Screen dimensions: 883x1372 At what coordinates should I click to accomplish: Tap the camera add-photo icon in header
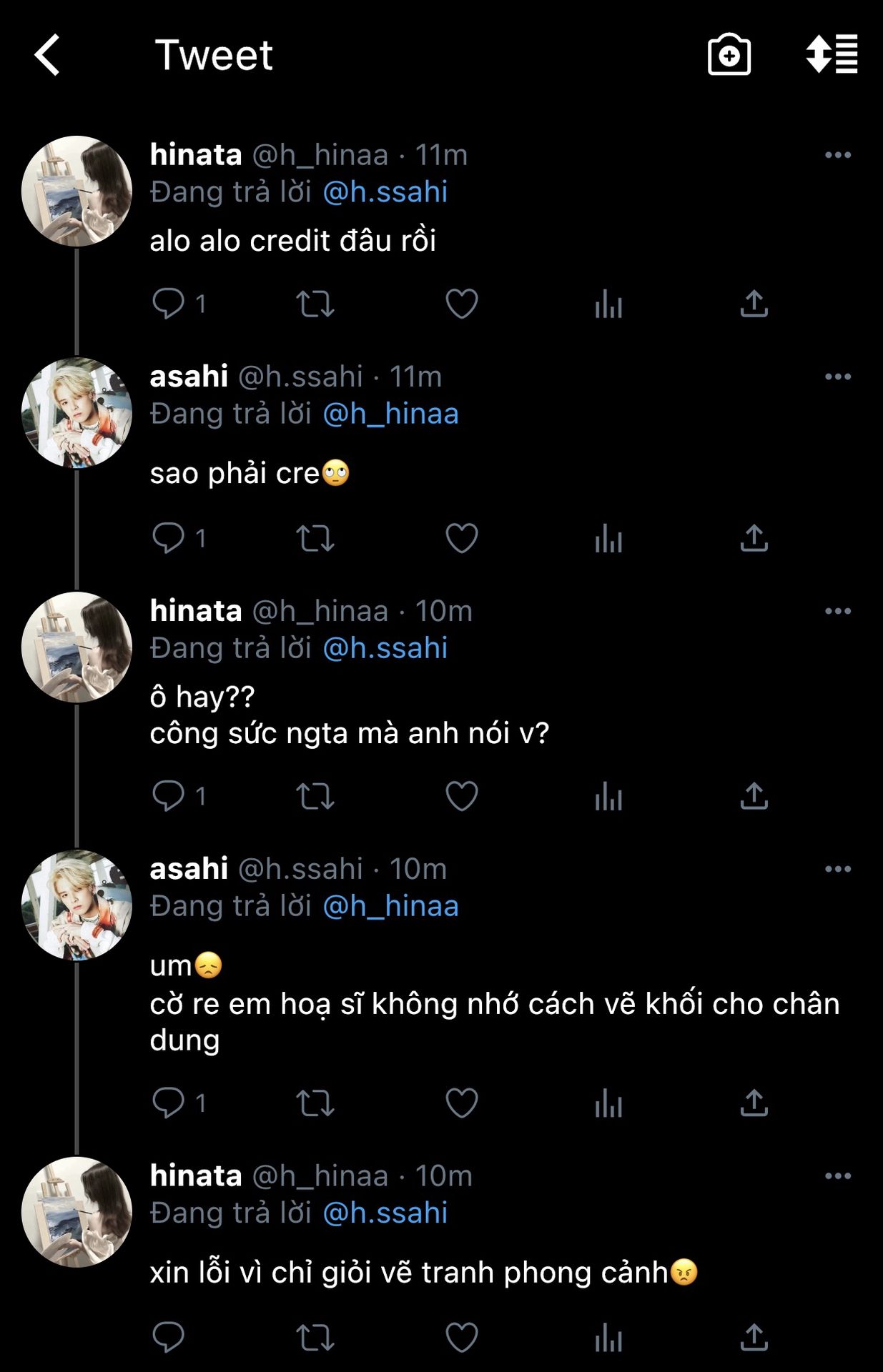coord(729,55)
